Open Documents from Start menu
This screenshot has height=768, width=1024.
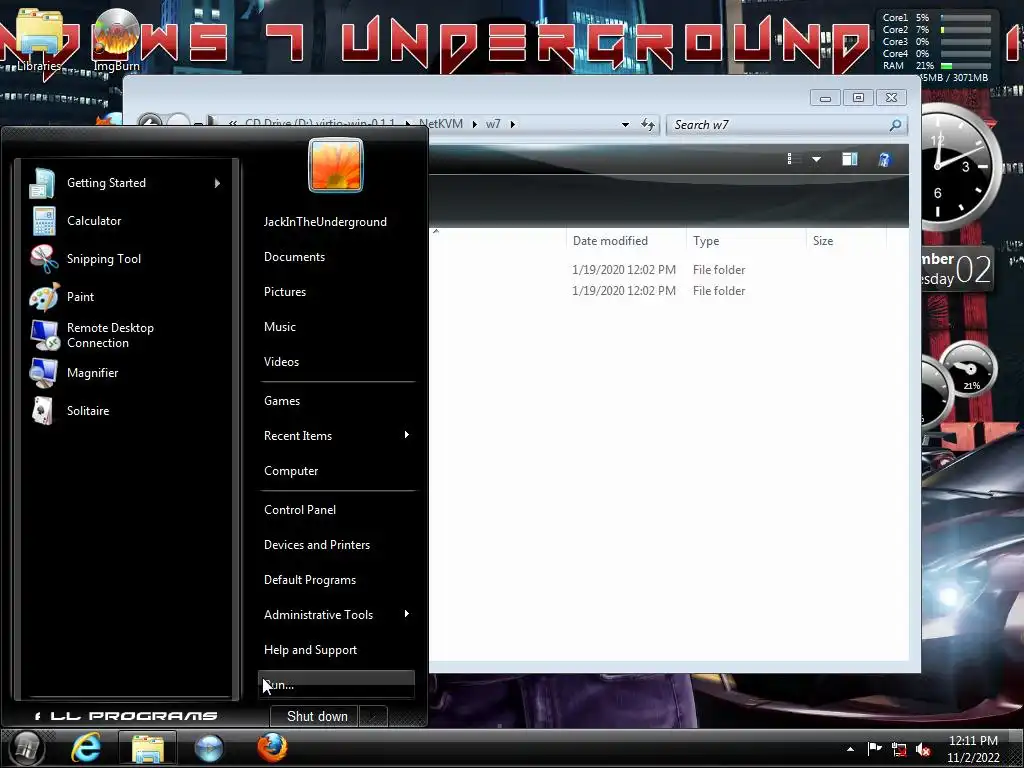click(295, 257)
